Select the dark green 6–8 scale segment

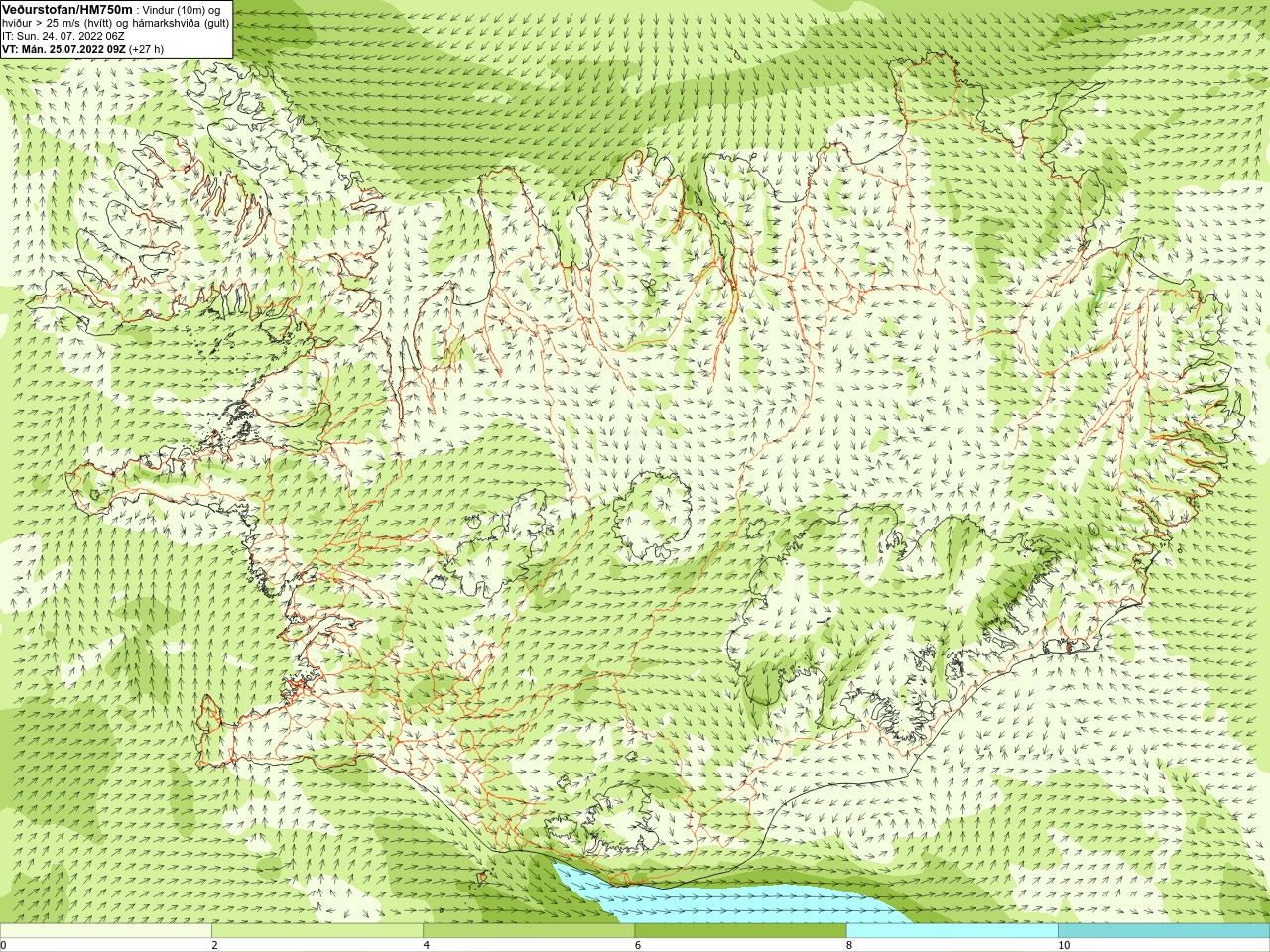pyautogui.click(x=740, y=931)
